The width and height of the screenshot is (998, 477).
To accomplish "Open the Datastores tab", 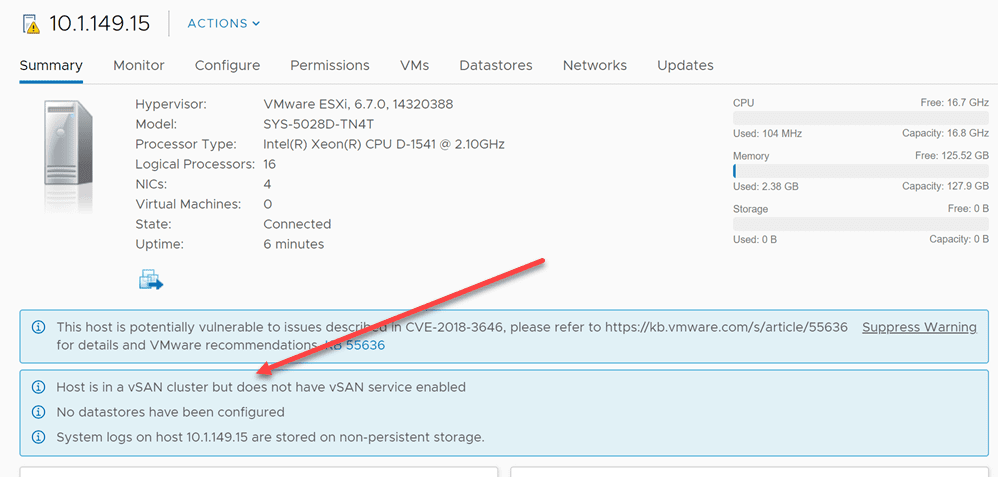I will tap(496, 65).
